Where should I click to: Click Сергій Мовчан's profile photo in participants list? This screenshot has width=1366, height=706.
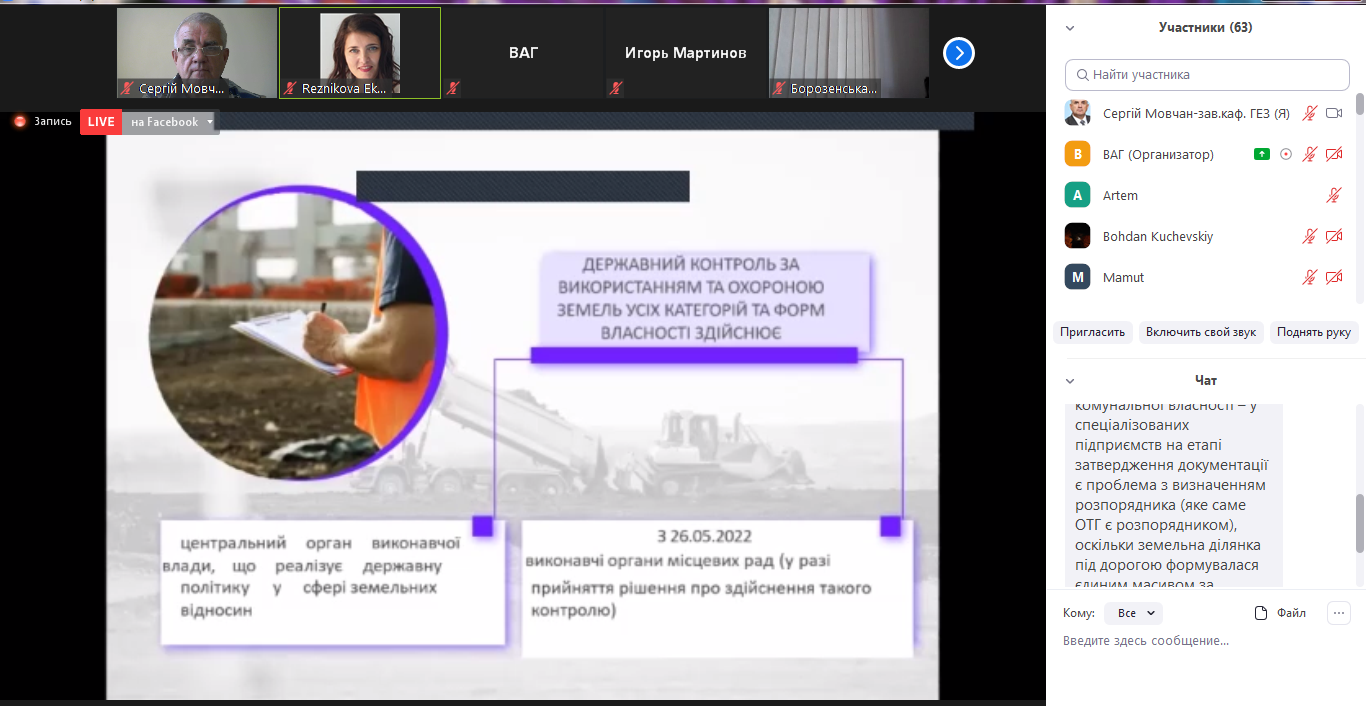tap(1077, 113)
